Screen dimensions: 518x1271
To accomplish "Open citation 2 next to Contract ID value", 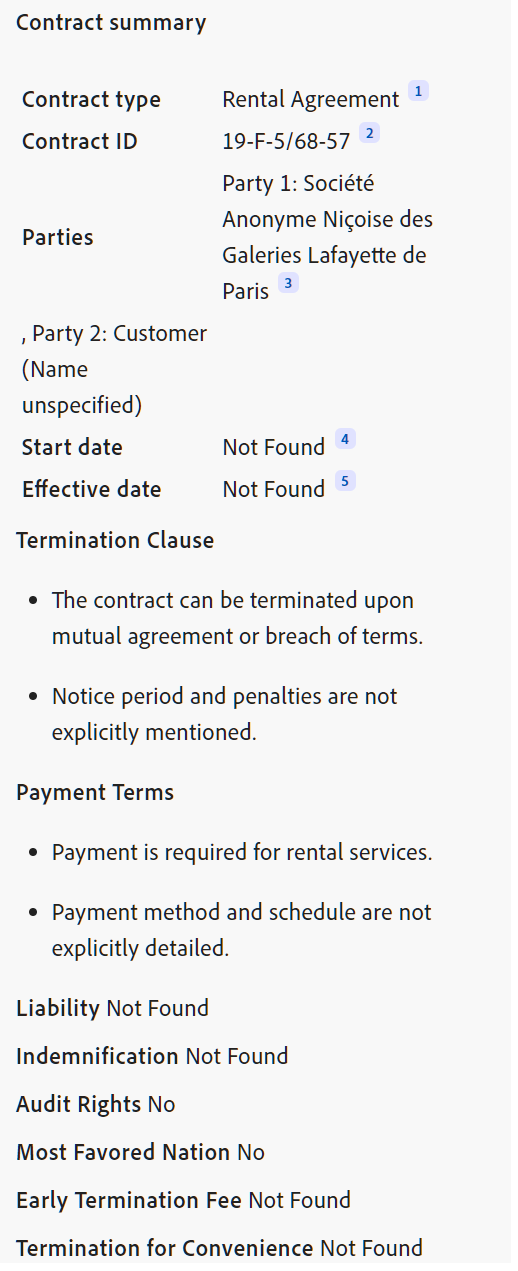I will pyautogui.click(x=369, y=134).
